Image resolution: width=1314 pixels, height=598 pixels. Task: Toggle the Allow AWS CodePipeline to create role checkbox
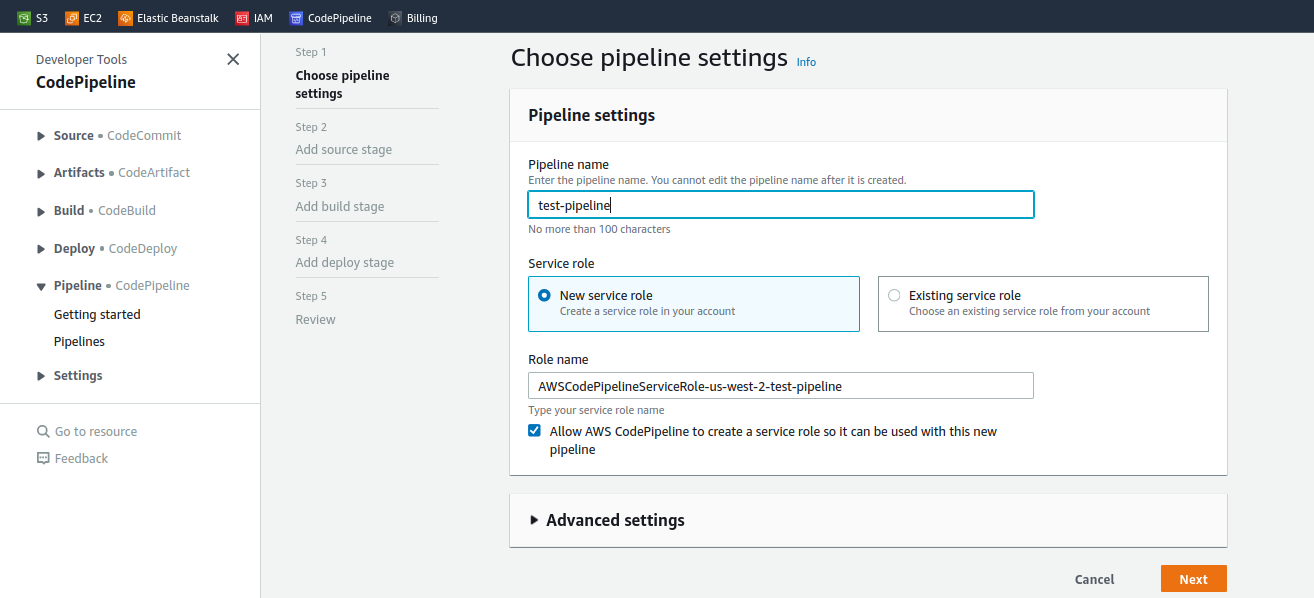coord(534,431)
